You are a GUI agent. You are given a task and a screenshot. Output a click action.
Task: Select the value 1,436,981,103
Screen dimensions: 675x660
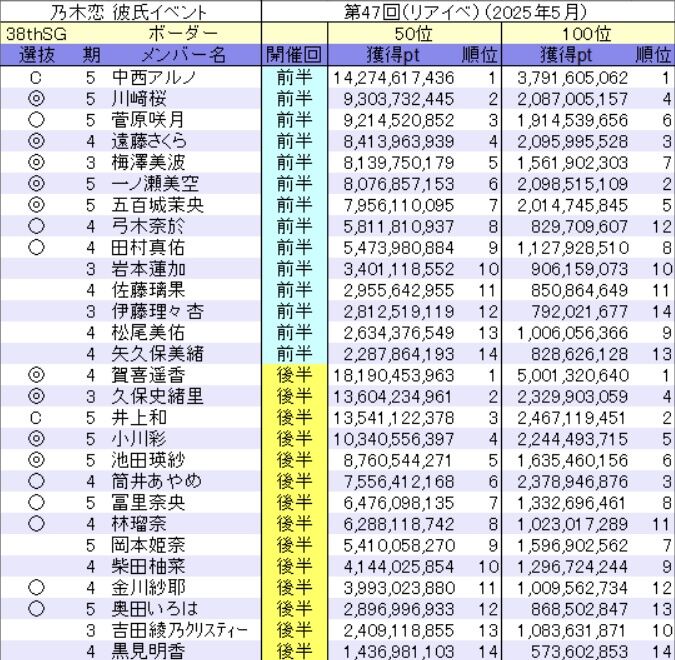399,651
